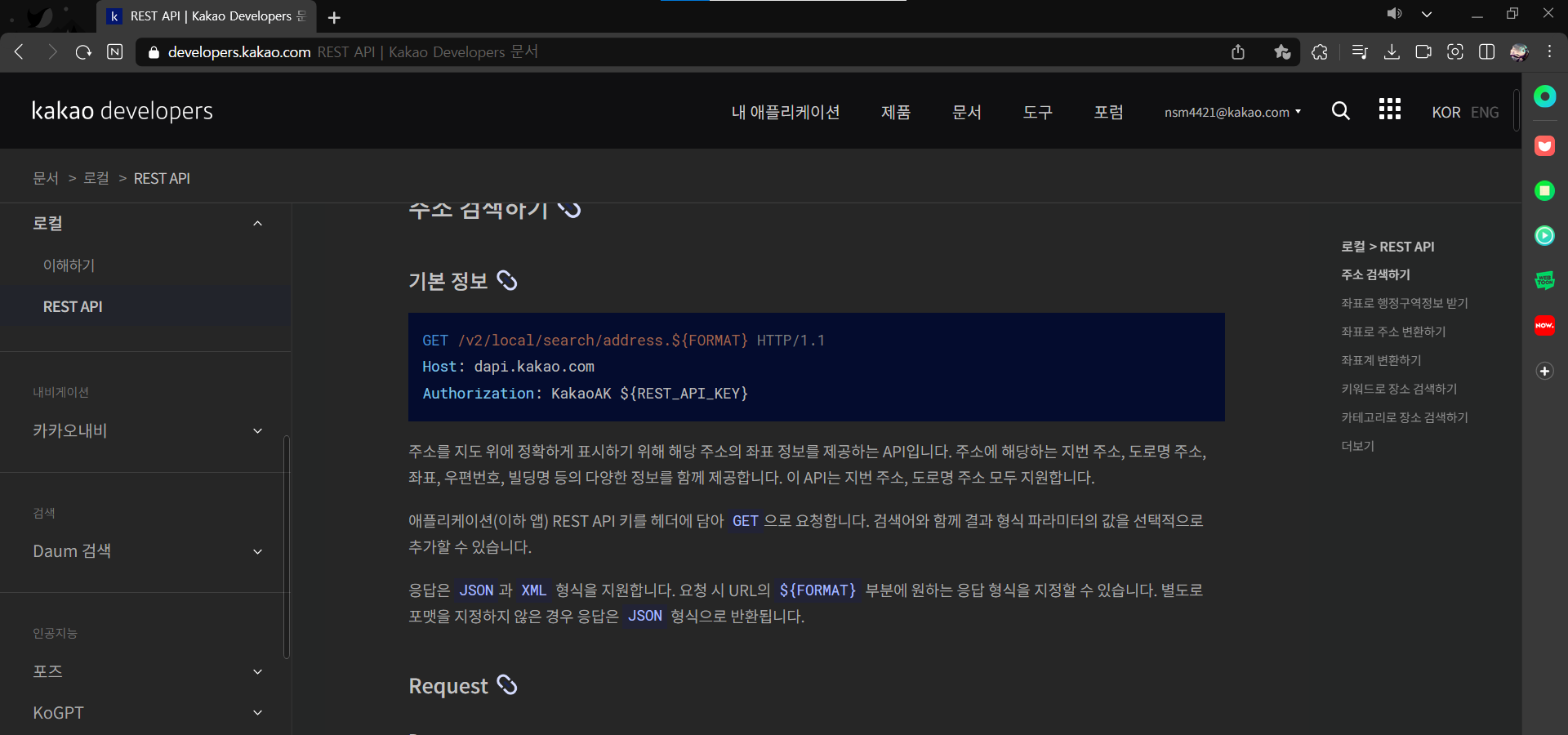
Task: Click the left sidebar scrollbar
Action: [286, 546]
